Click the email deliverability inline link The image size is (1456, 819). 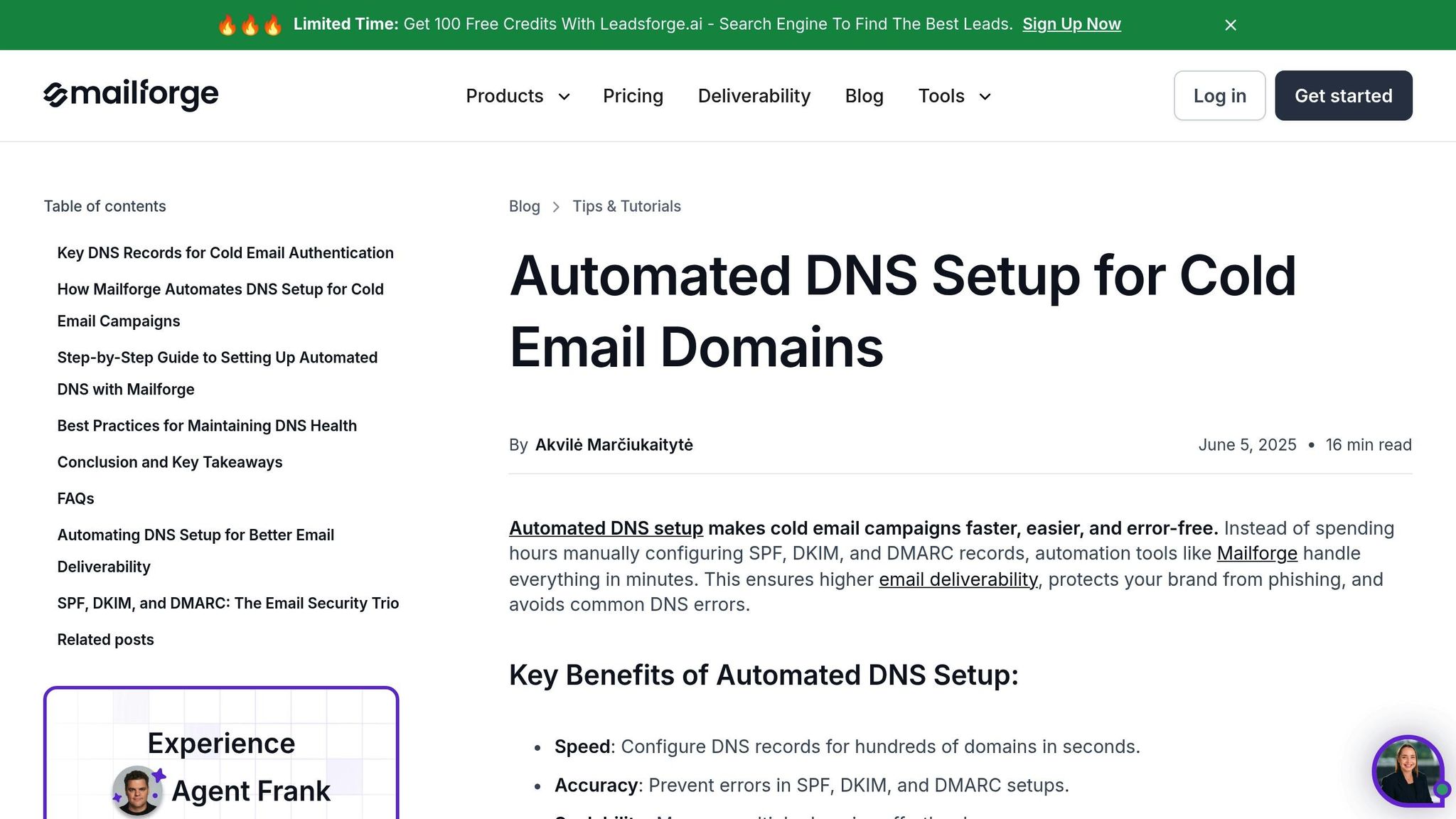pyautogui.click(x=958, y=579)
